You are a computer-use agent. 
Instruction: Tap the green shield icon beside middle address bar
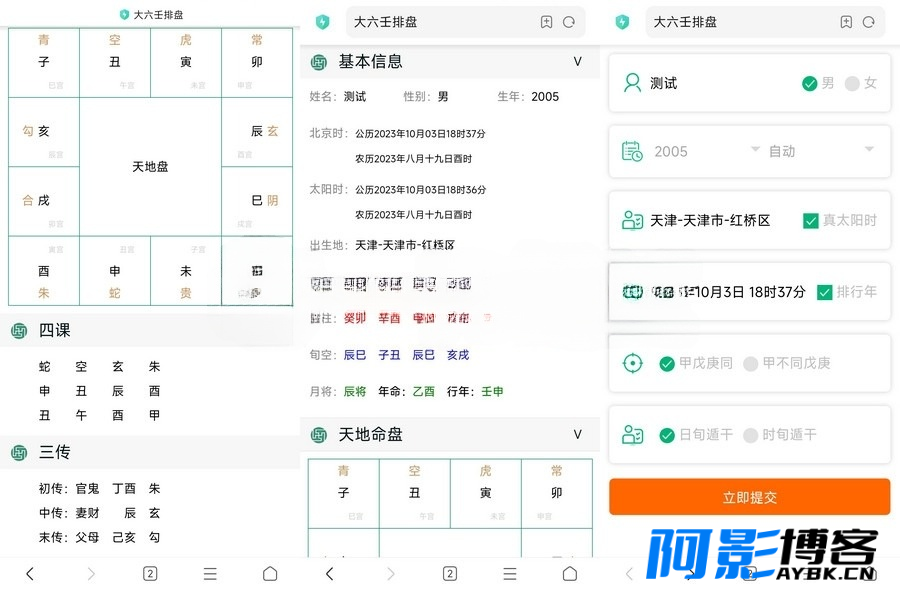tap(323, 22)
